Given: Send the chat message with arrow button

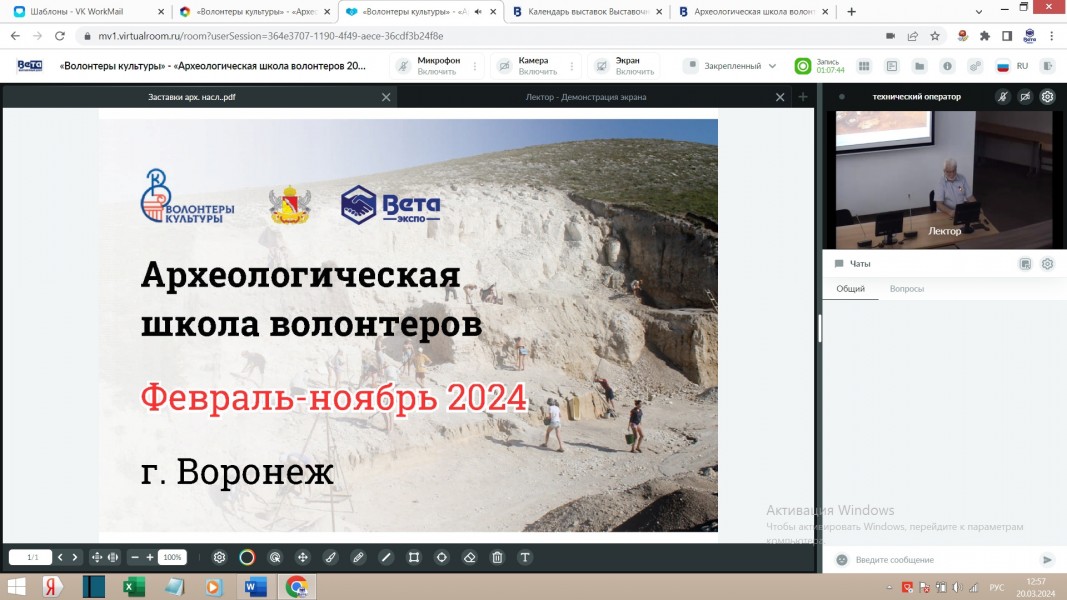Looking at the screenshot, I should click(1047, 560).
